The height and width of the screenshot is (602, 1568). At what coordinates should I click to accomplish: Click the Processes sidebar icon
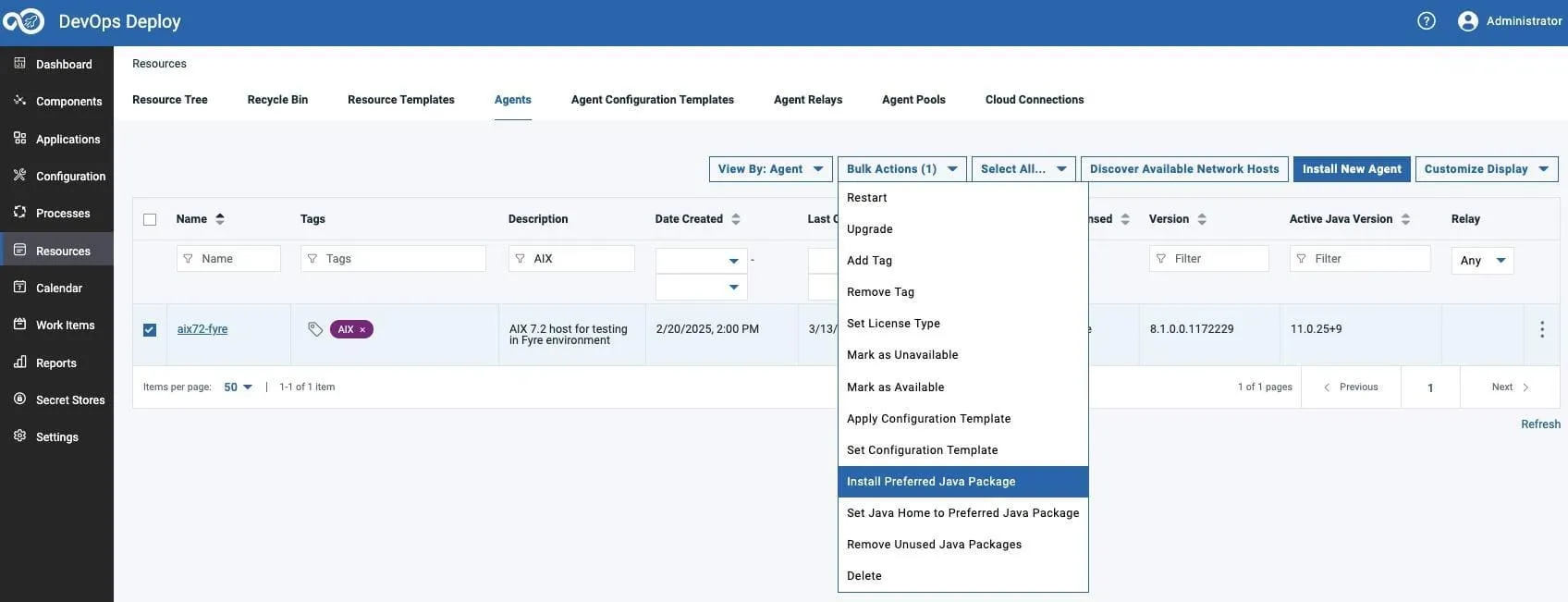coord(19,212)
